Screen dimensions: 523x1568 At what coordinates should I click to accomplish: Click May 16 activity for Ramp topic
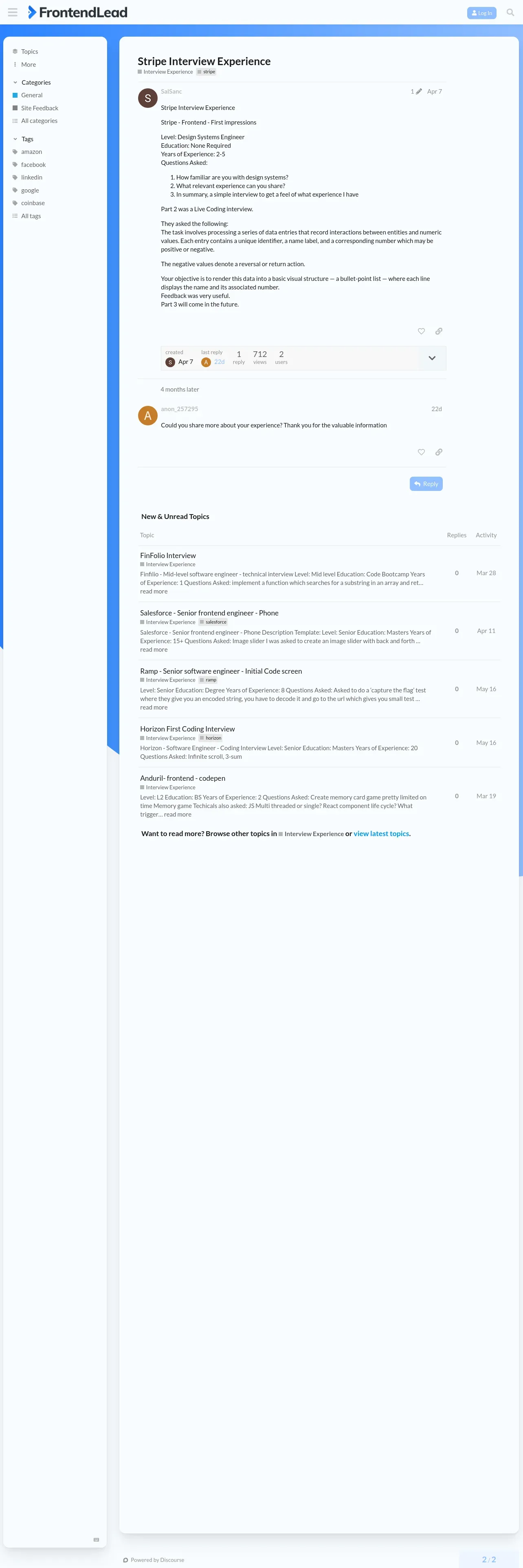486,689
